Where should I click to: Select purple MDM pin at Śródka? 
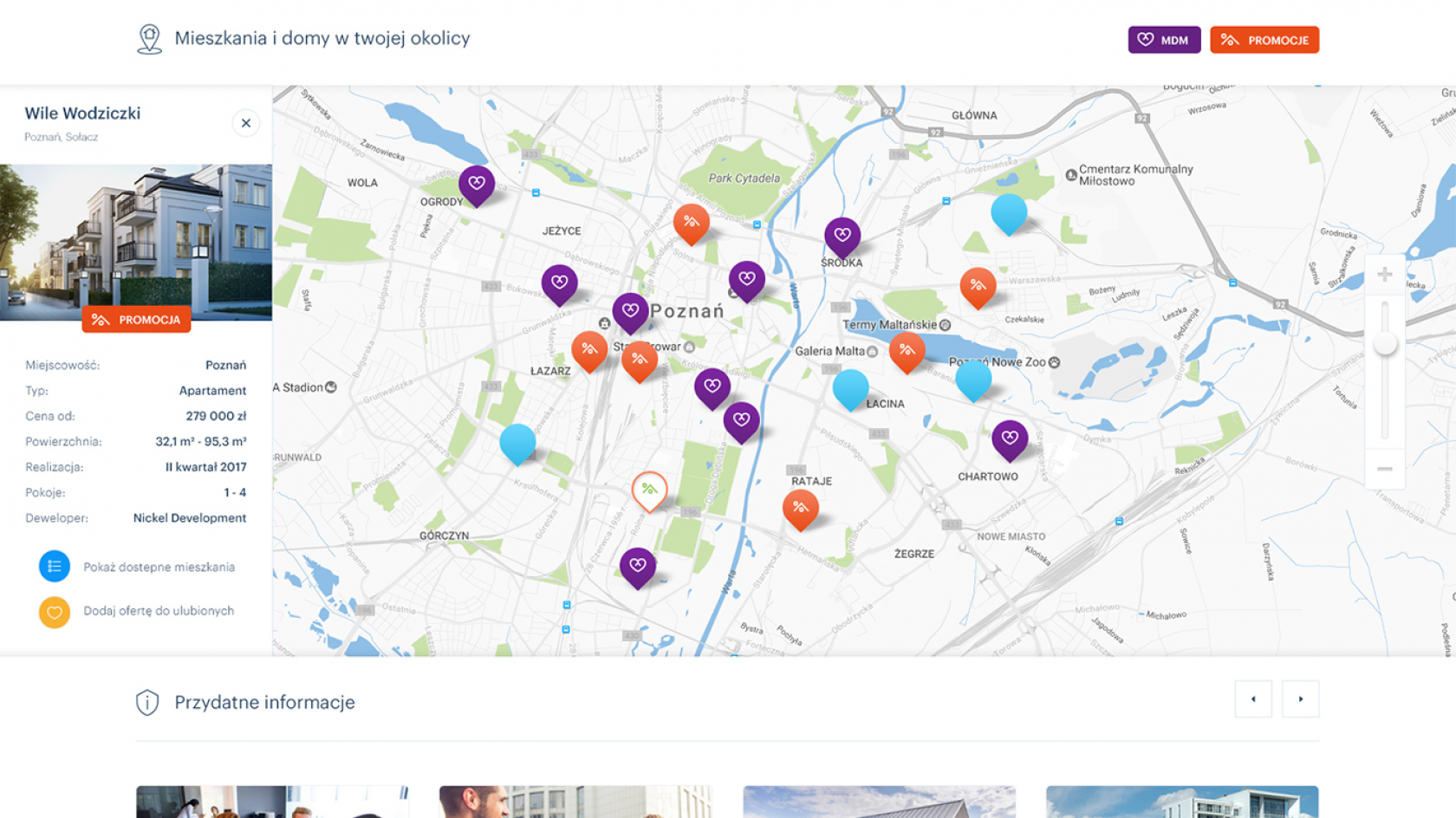842,235
